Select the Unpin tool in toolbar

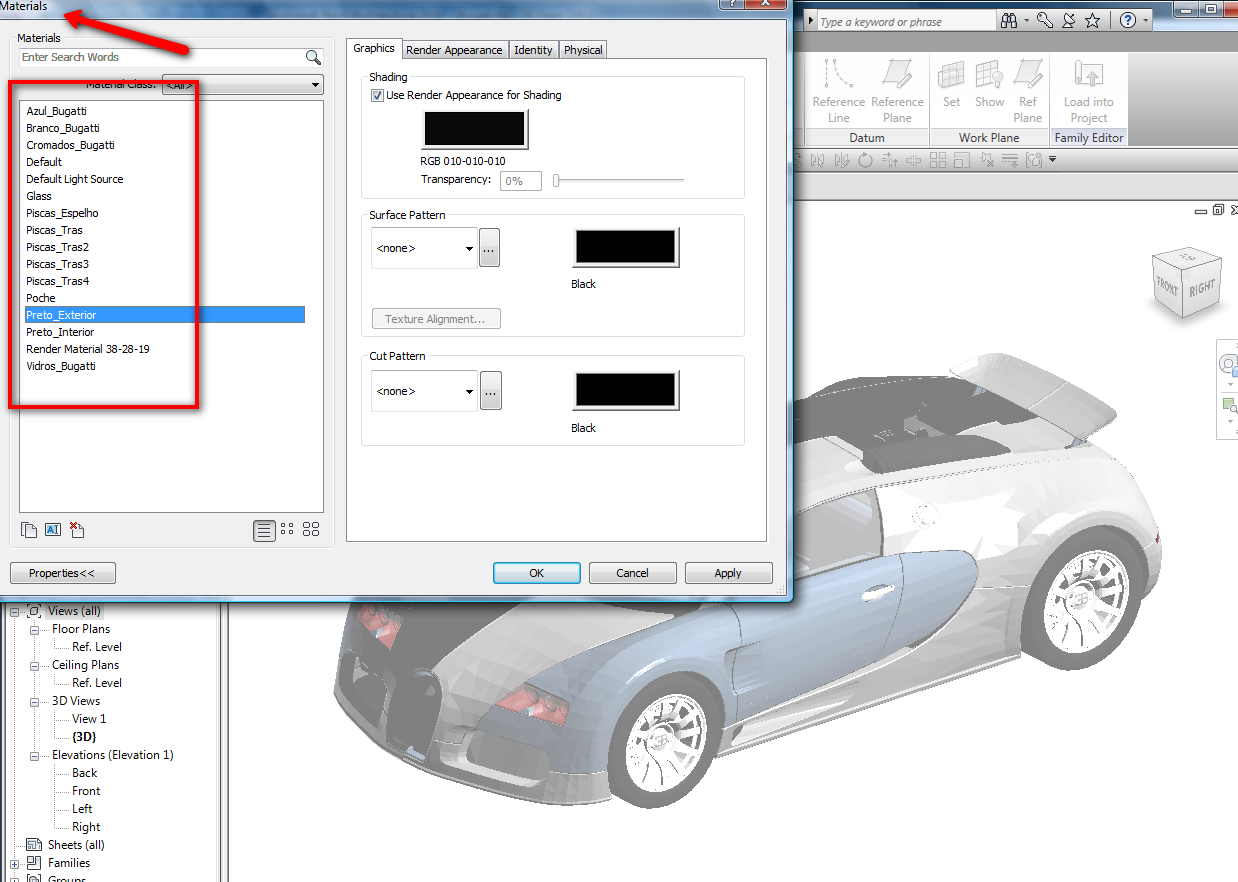coord(986,160)
